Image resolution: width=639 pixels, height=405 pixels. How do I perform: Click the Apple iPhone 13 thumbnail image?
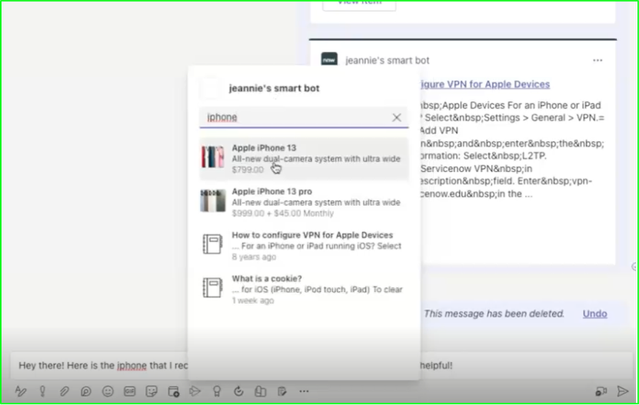[x=213, y=157]
